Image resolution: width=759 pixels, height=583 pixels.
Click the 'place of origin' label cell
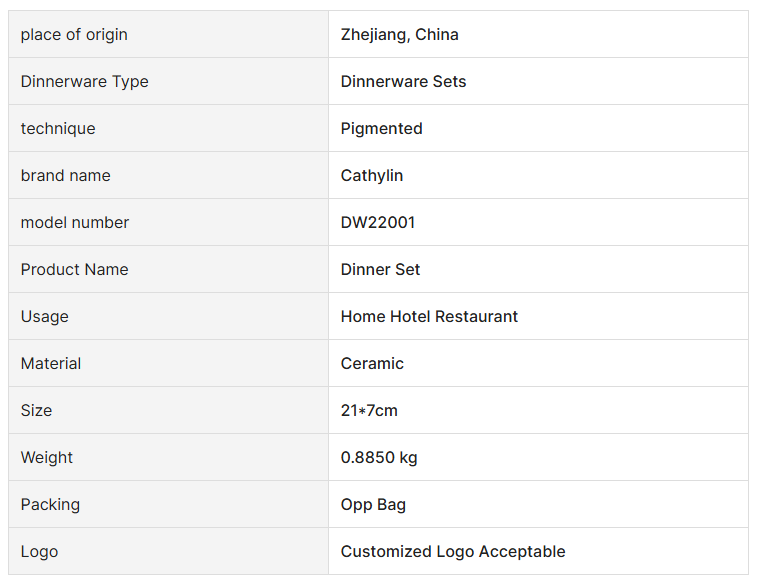coord(74,35)
